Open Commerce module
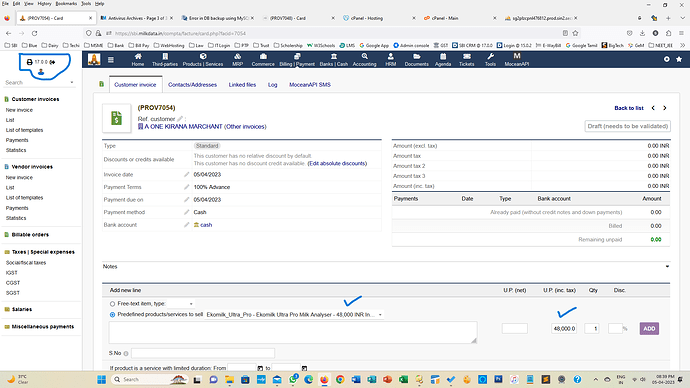Viewport: 690px width, 388px height. point(263,59)
